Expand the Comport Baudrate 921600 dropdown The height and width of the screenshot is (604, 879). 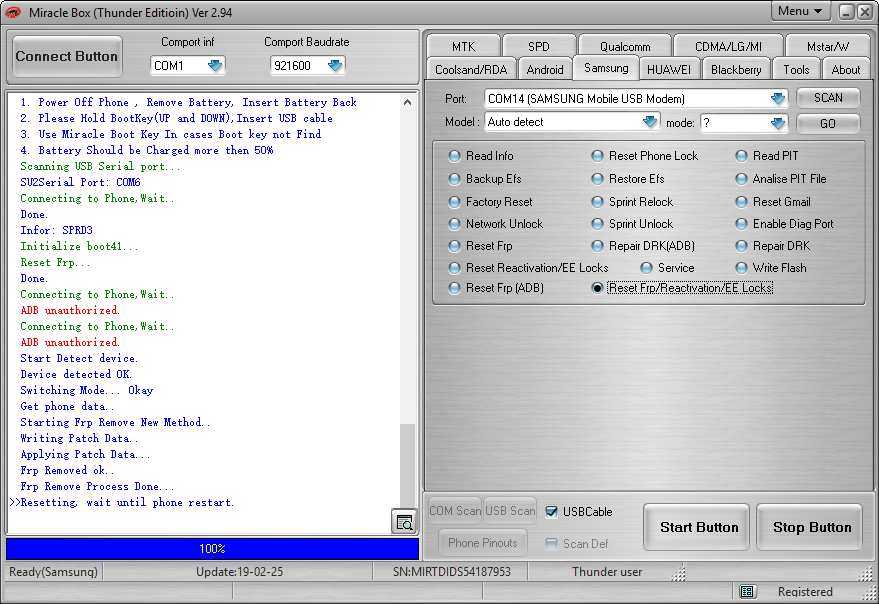click(x=335, y=66)
